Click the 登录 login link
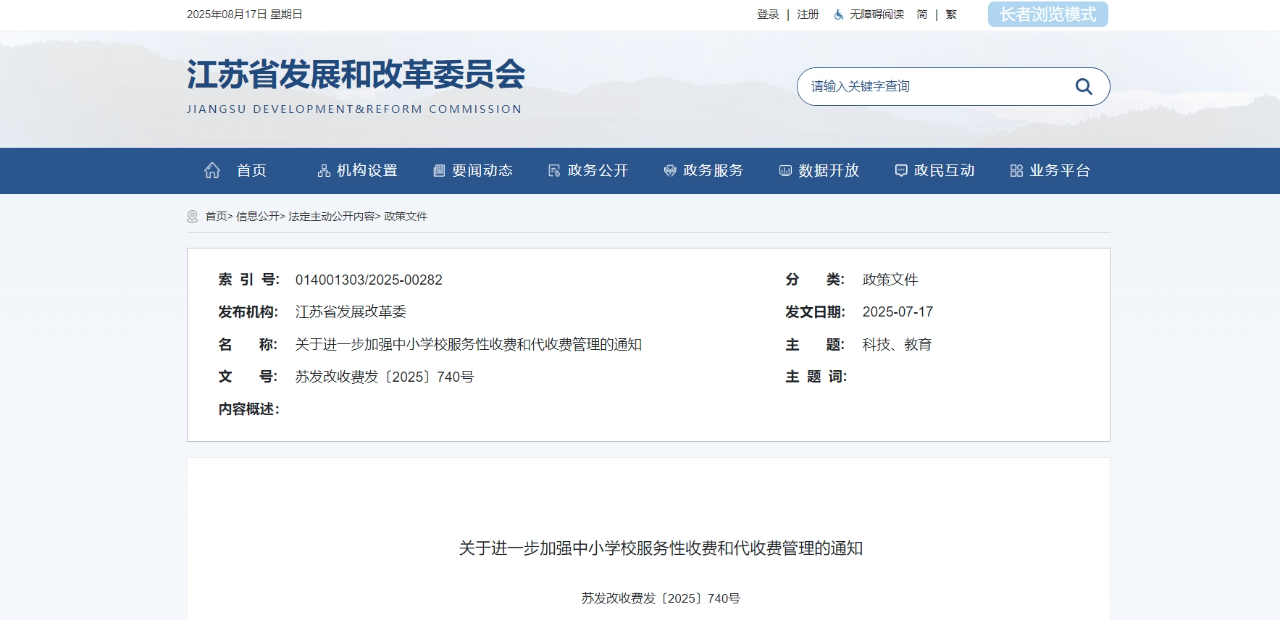The height and width of the screenshot is (620, 1280). 767,15
